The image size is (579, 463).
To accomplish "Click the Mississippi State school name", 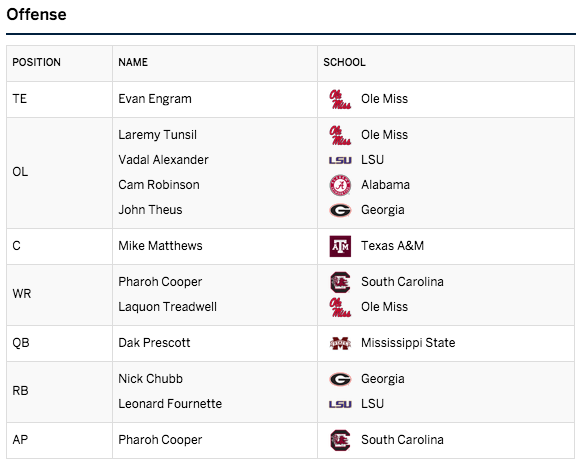I will [408, 343].
